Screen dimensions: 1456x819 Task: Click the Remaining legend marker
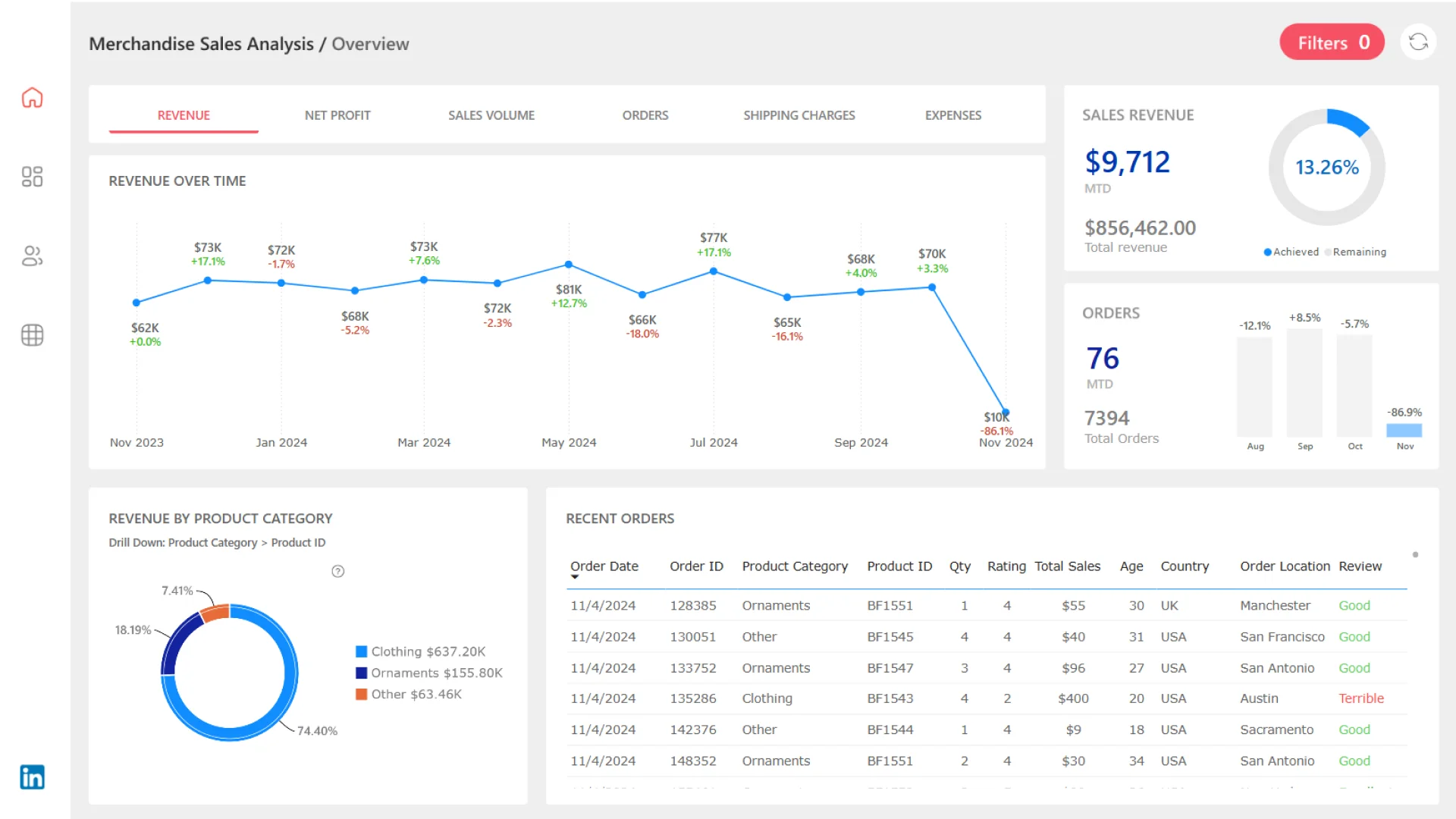[x=1328, y=253]
